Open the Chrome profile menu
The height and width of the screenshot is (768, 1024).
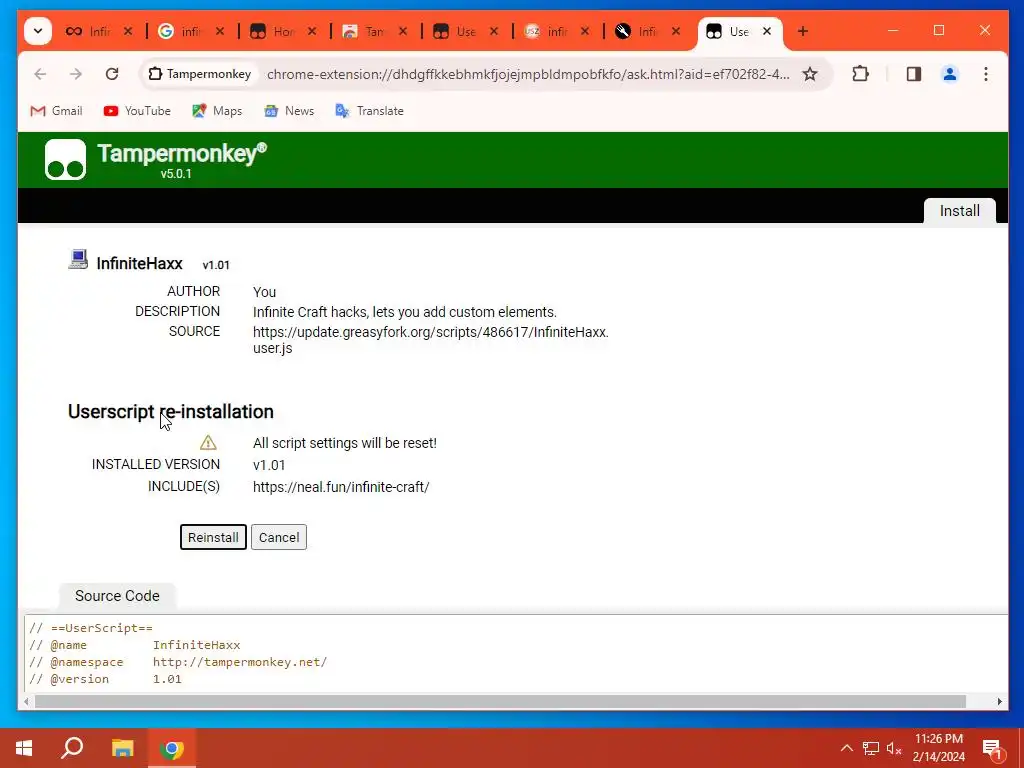click(950, 74)
